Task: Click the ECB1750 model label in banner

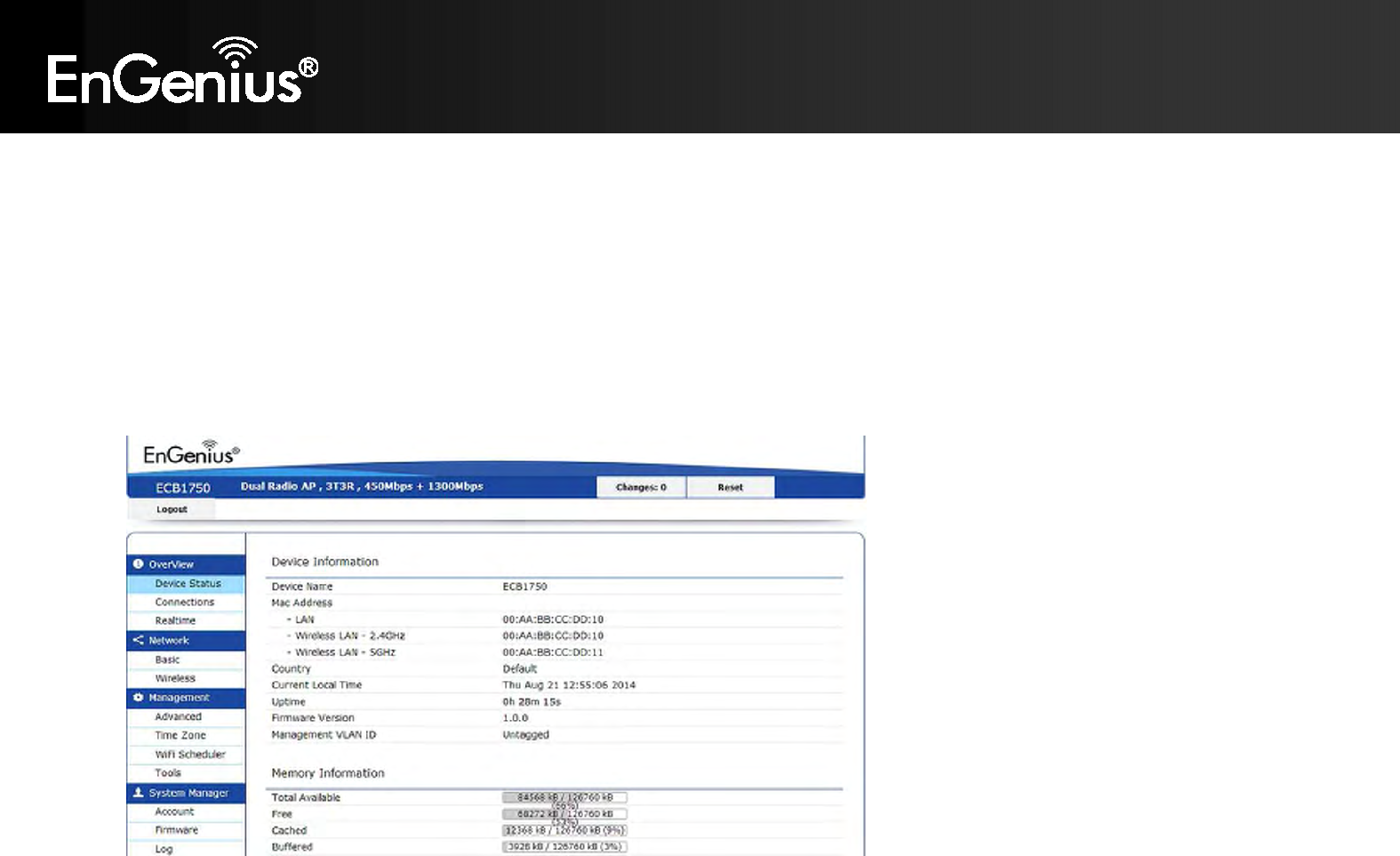Action: 183,488
